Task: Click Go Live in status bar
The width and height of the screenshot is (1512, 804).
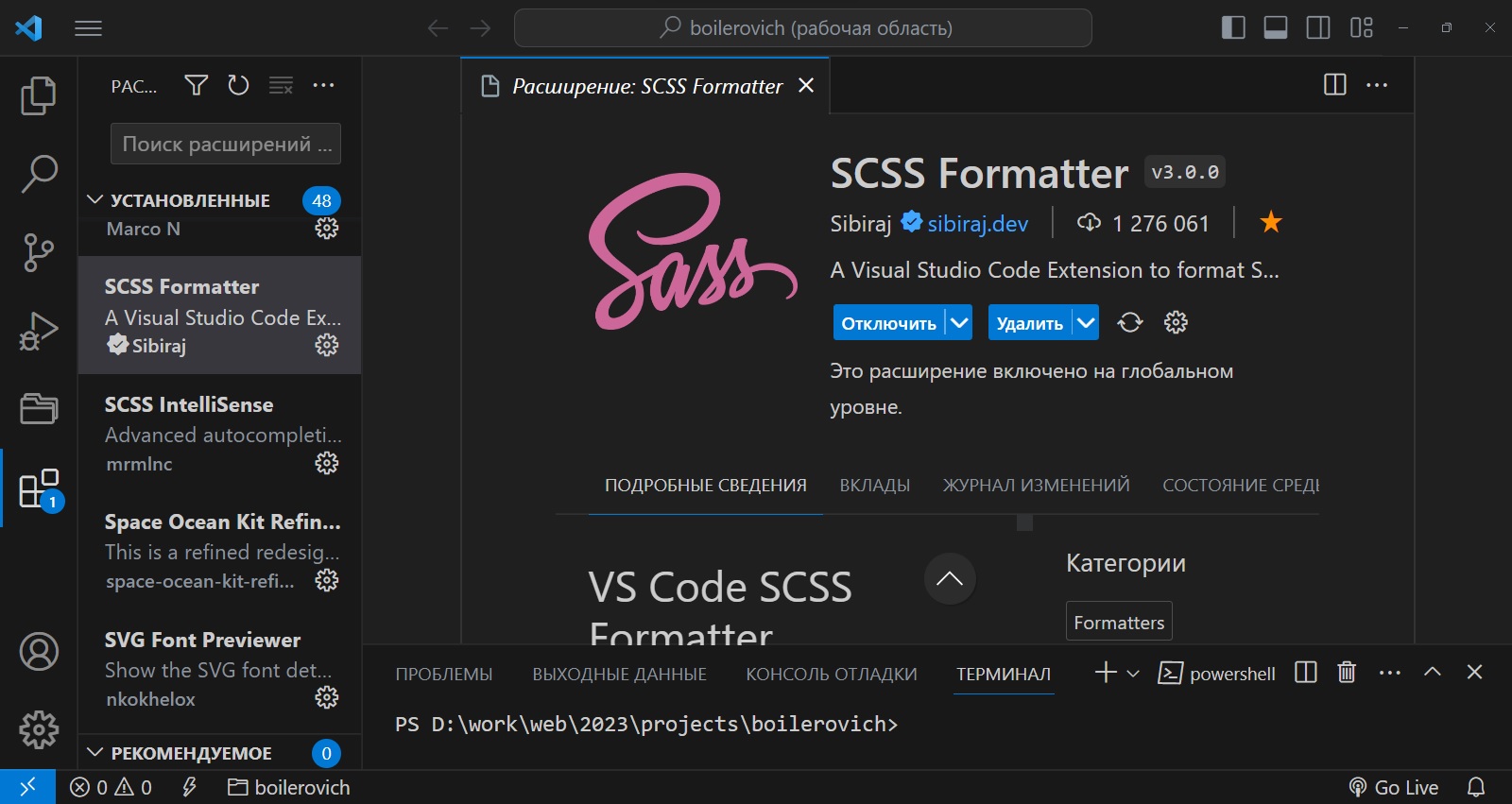Action: point(1394,787)
